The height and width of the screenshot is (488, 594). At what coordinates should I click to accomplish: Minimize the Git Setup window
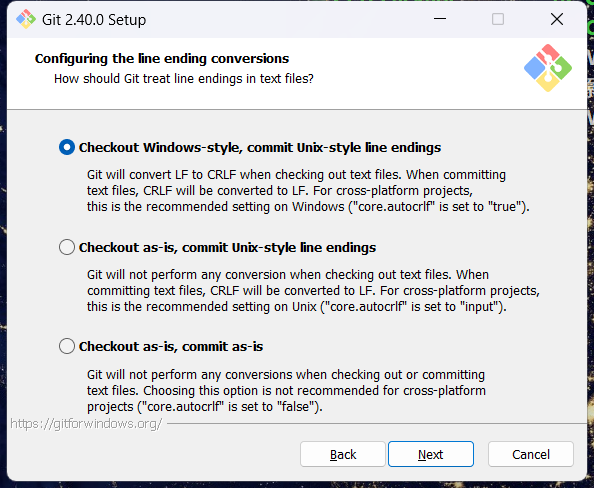pos(440,19)
